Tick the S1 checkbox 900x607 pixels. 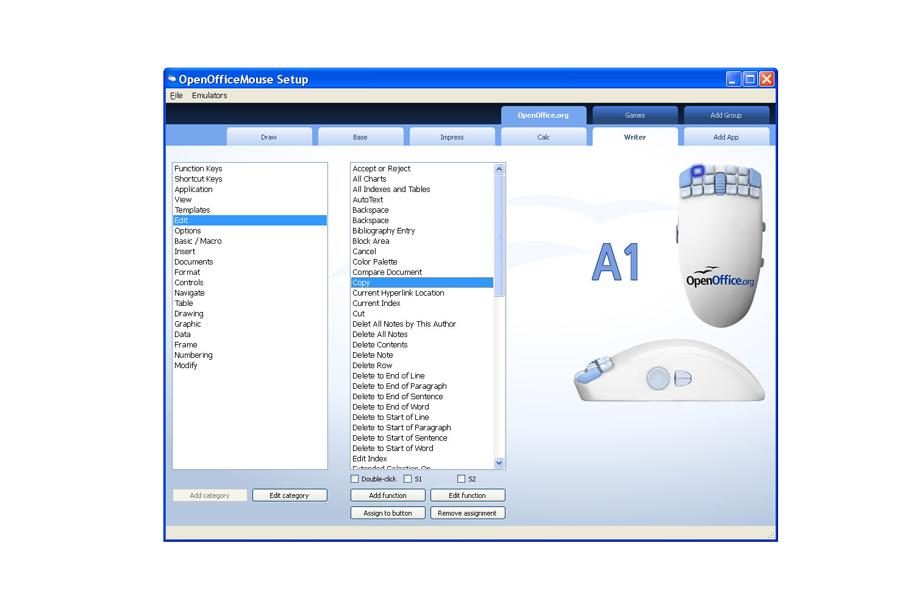(408, 479)
